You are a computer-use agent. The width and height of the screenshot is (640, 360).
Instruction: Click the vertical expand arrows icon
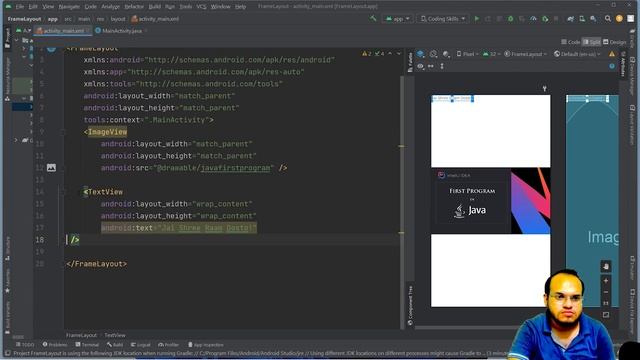coord(442,66)
